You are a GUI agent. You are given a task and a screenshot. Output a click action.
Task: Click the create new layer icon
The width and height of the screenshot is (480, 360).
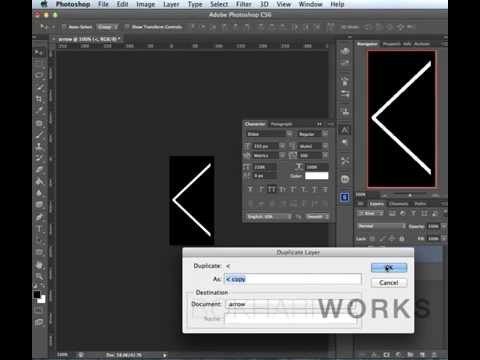(422, 355)
